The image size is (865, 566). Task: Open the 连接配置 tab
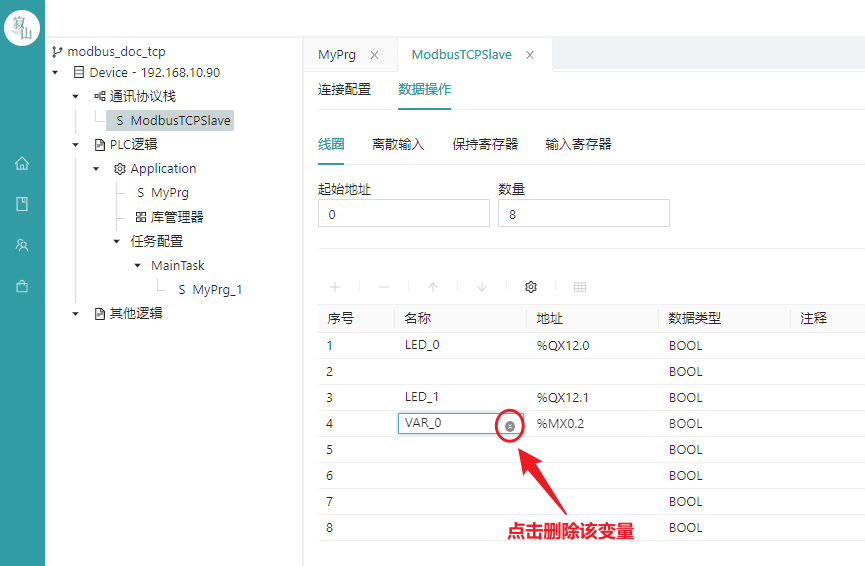pos(344,89)
